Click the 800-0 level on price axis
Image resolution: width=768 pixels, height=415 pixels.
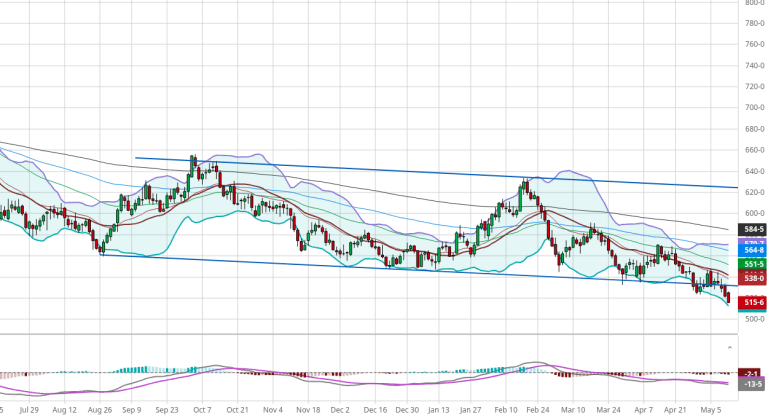click(x=754, y=3)
